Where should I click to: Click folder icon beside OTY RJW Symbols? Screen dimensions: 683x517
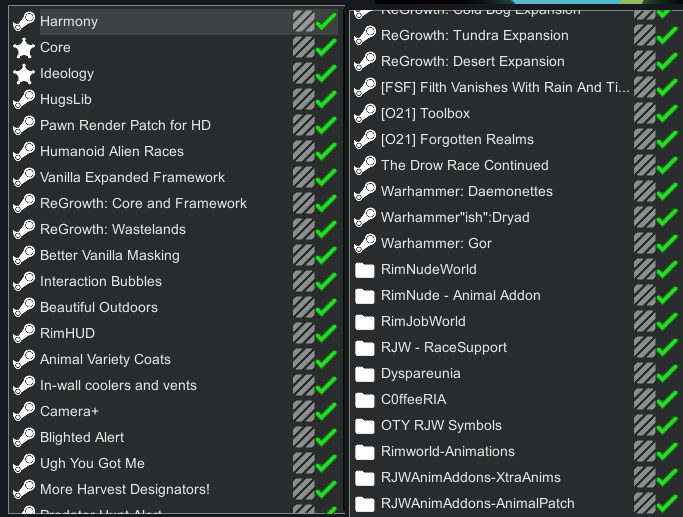point(365,426)
